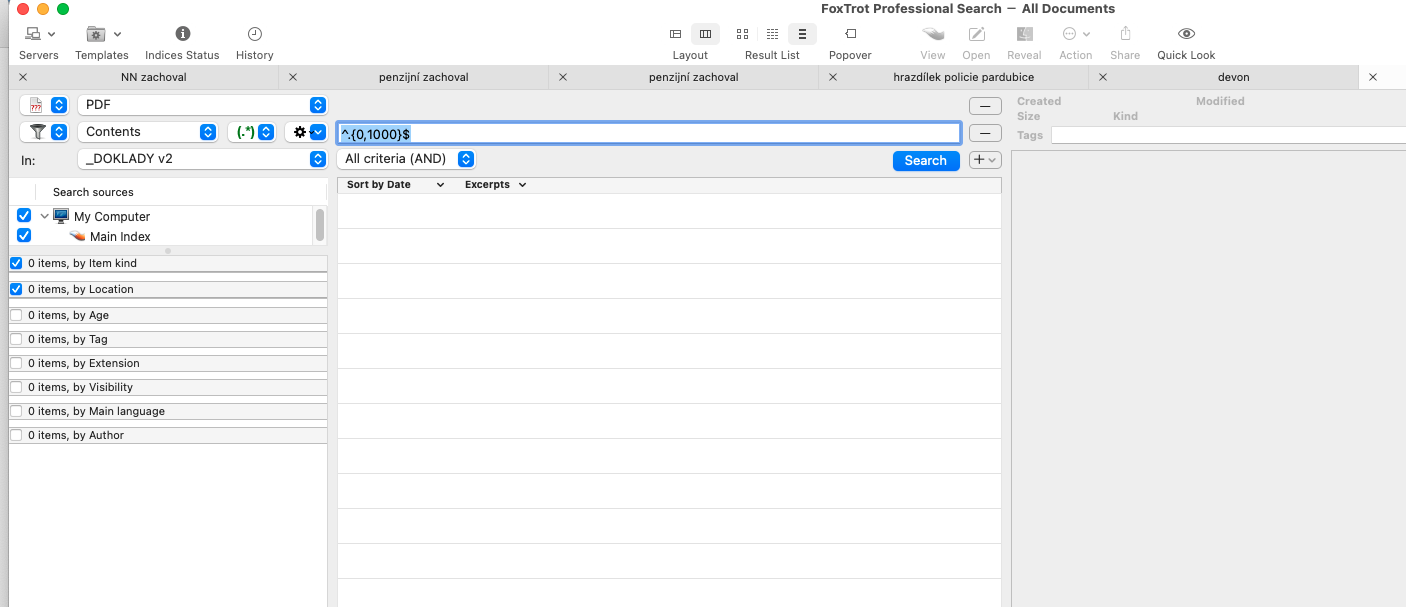This screenshot has width=1406, height=607.
Task: Click the regex (.*) match mode icon
Action: click(x=245, y=132)
